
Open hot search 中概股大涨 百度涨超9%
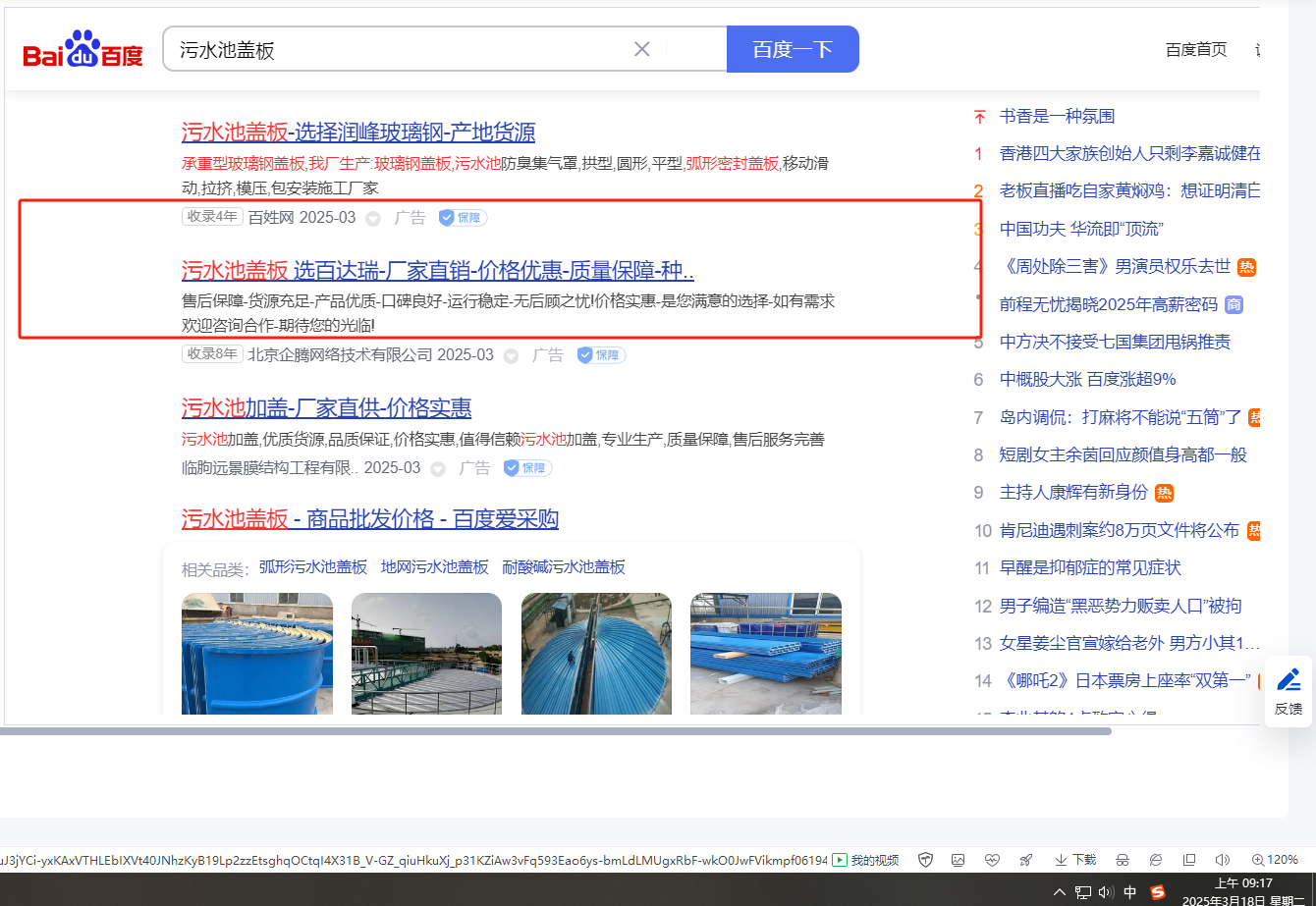(1088, 379)
